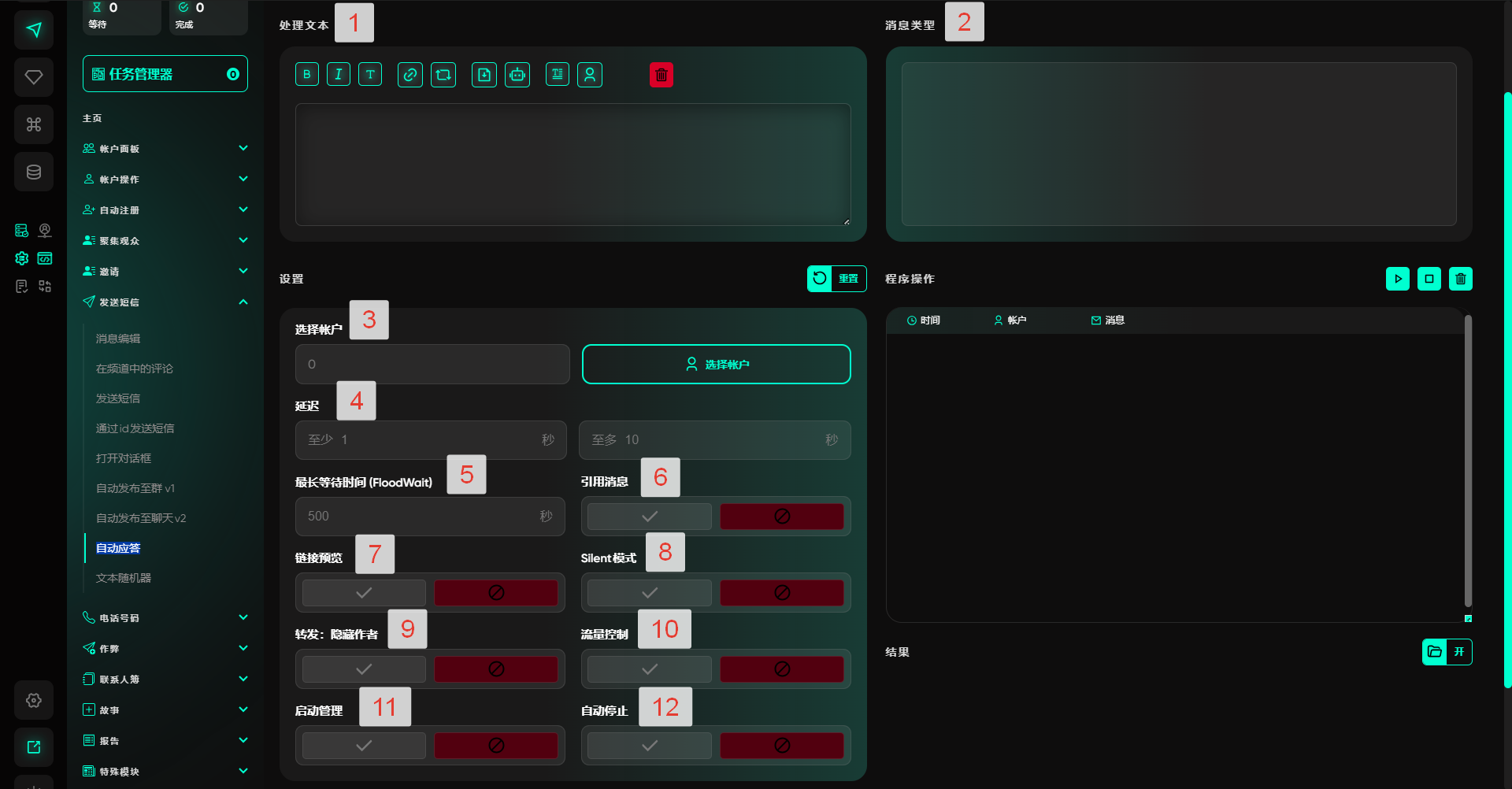Stop the running program with the stop button
The image size is (1512, 789).
1429,279
